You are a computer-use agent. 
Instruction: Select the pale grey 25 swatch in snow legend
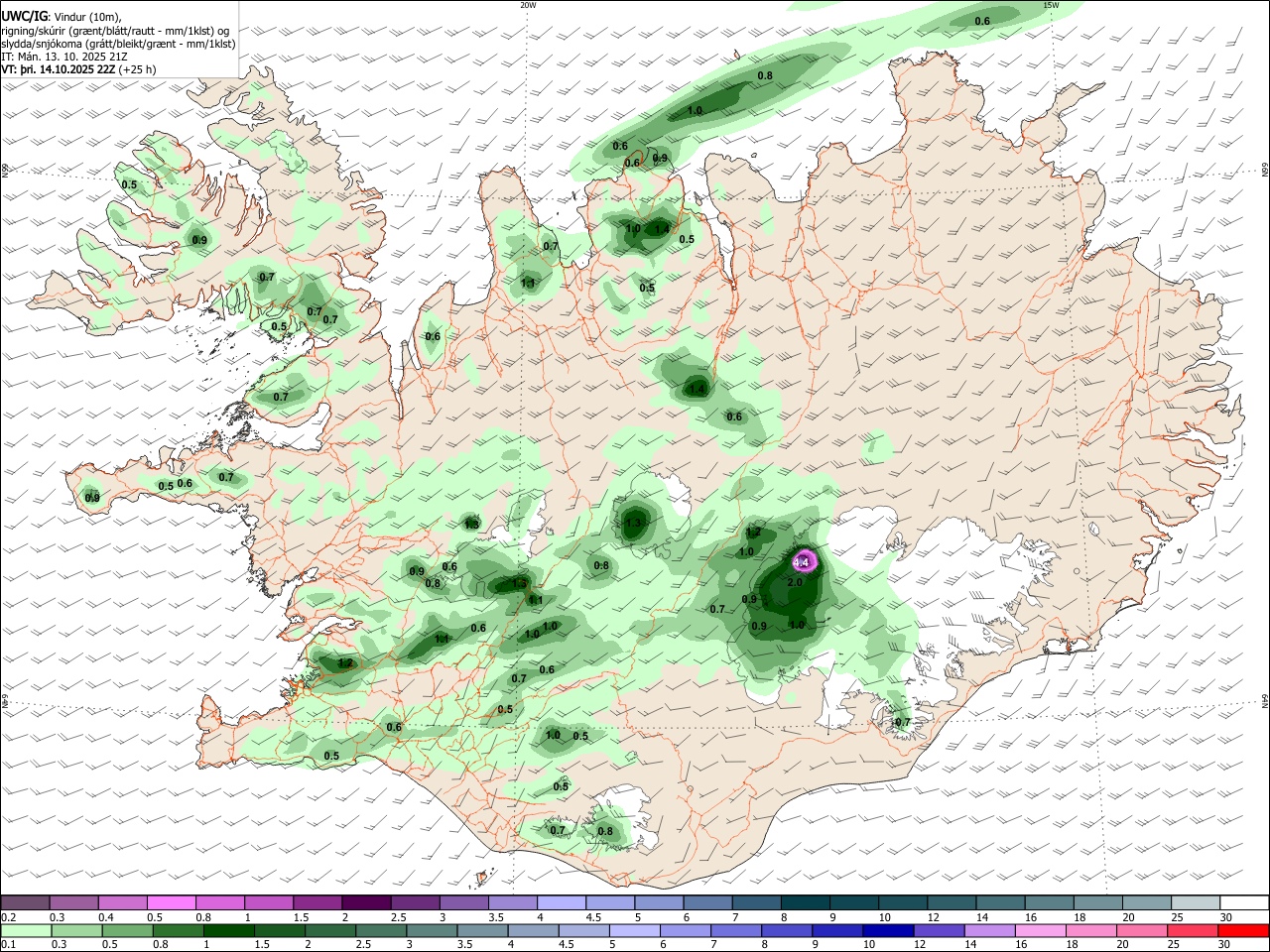click(x=1195, y=902)
